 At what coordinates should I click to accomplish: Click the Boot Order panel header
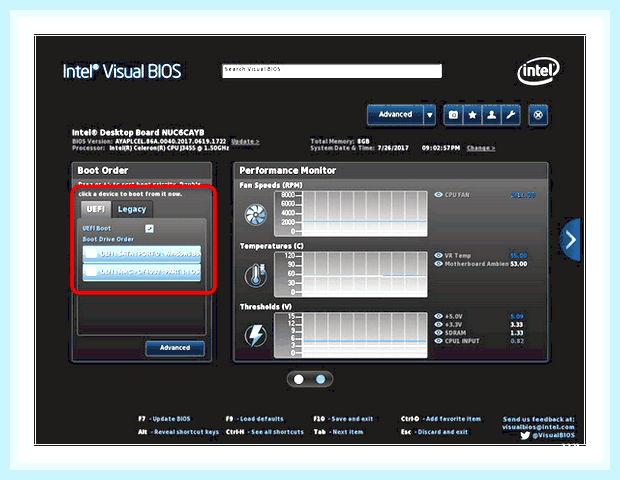pos(142,170)
